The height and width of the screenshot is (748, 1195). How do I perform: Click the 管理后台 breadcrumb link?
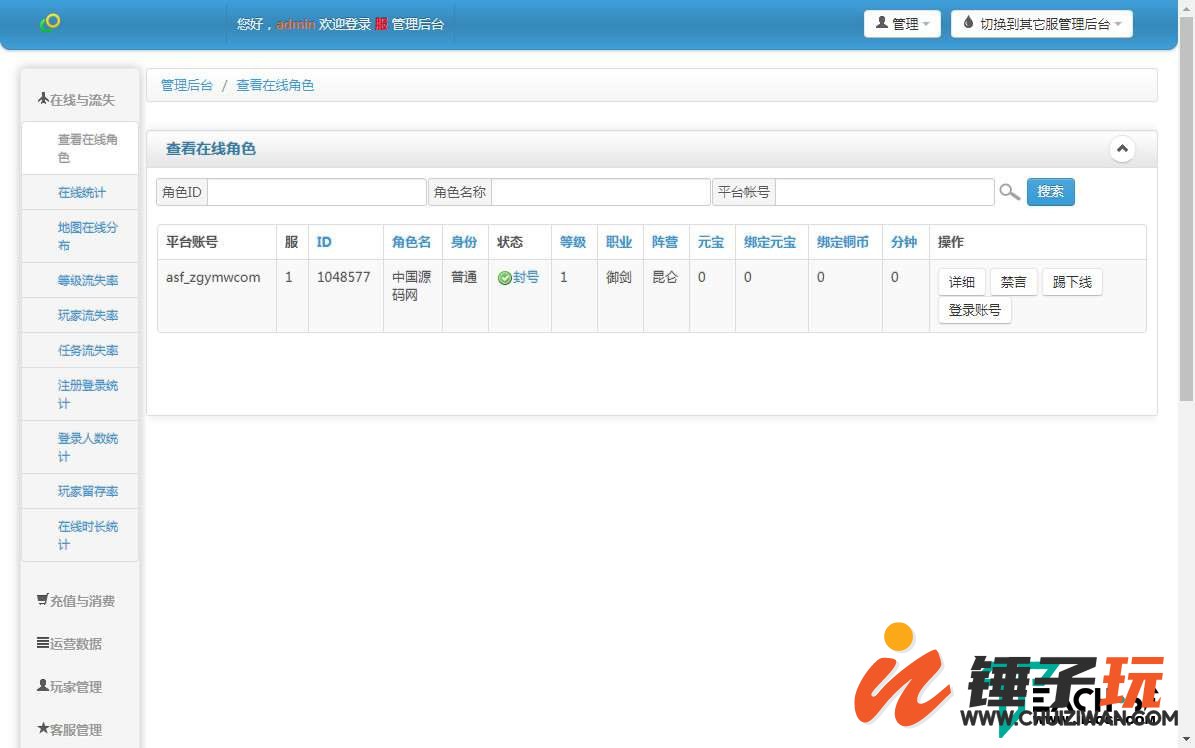(186, 85)
